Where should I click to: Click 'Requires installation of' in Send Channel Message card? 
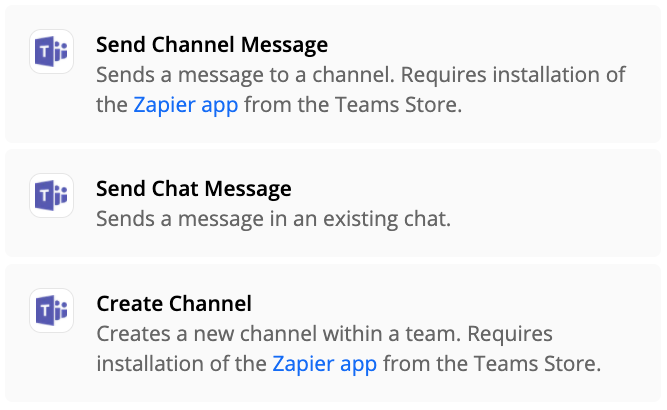[513, 75]
